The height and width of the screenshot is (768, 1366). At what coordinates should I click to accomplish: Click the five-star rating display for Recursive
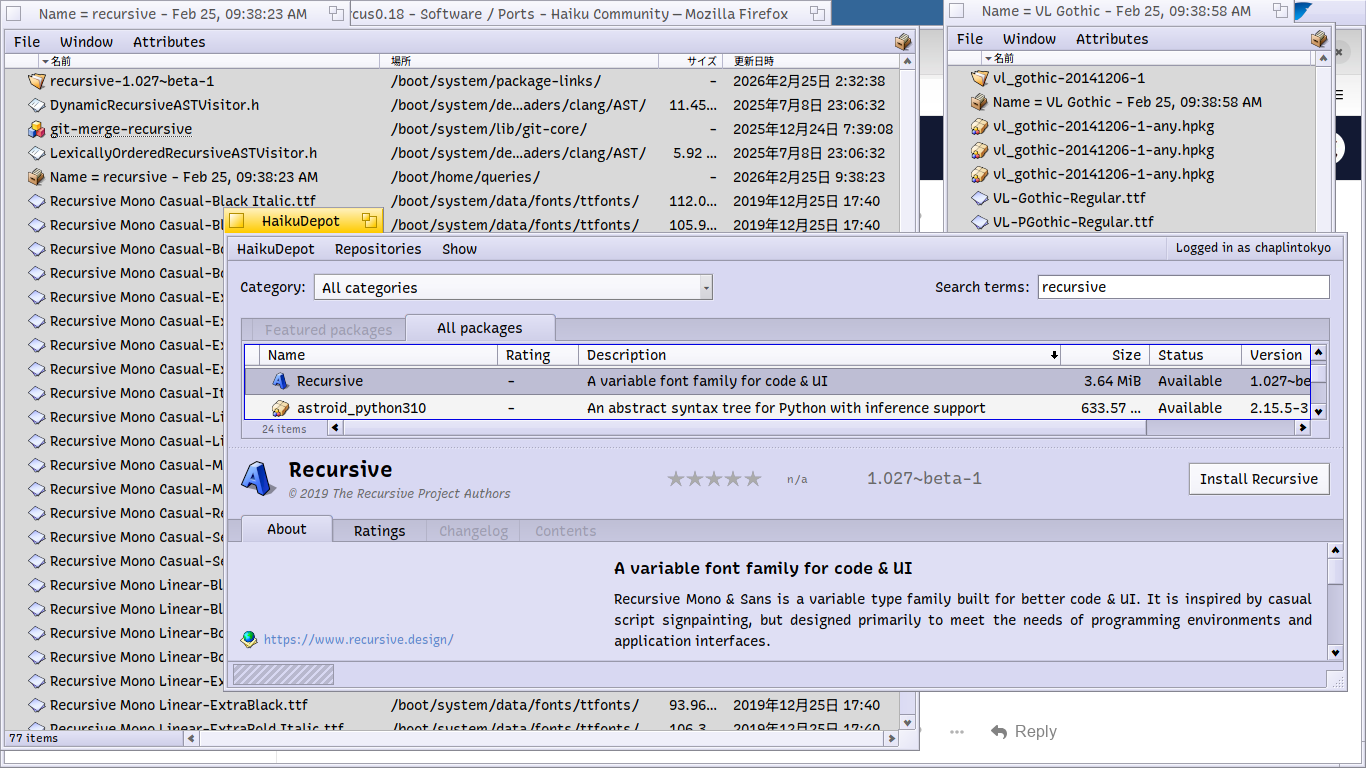pos(714,479)
